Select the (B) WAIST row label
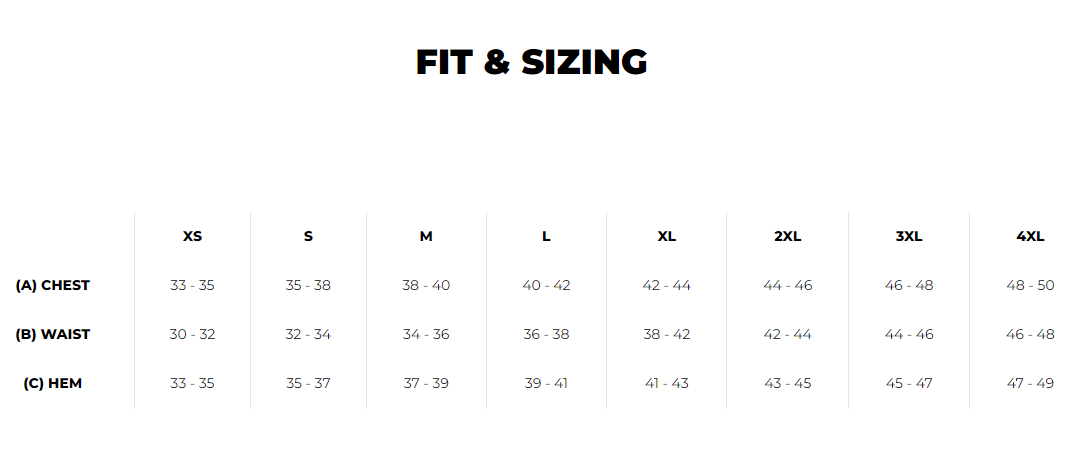Screen dimensions: 1080x463 click(x=53, y=334)
